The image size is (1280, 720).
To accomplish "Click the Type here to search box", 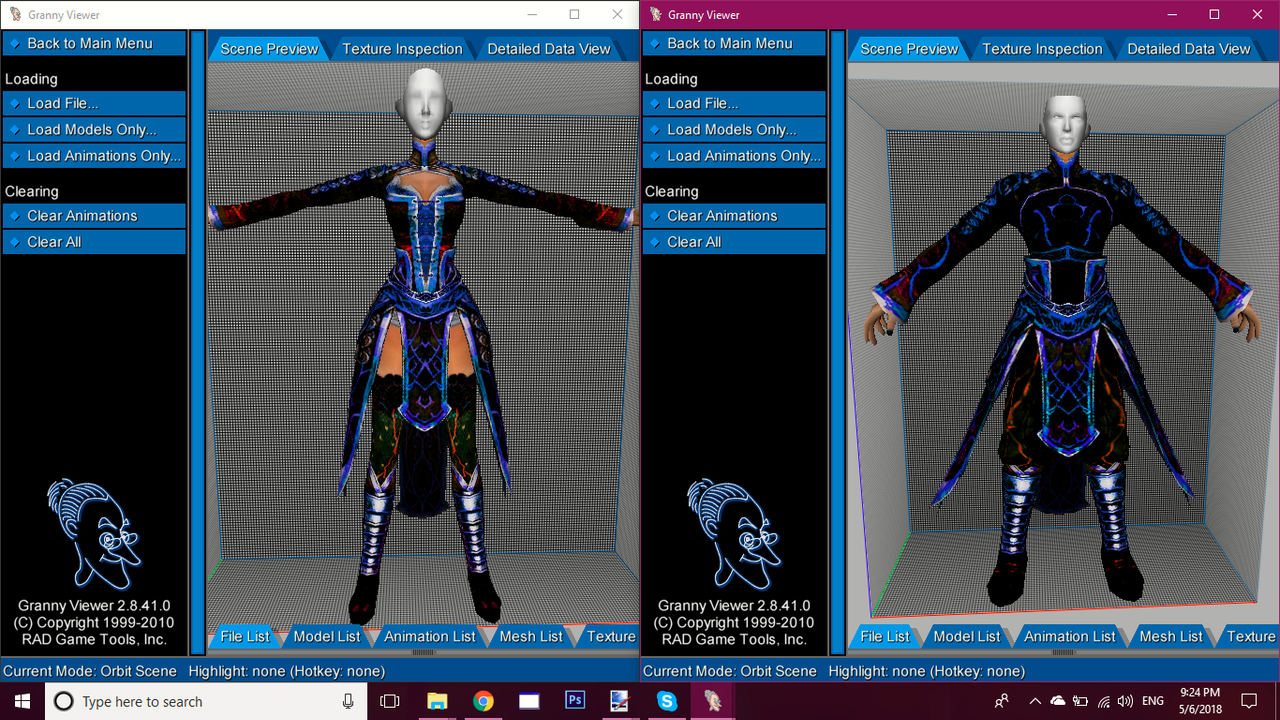I will click(x=205, y=702).
